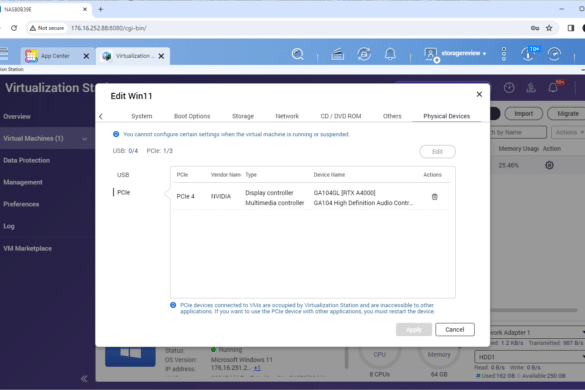Screen dimensions: 585x390
Task: Delete the PCIe 4 NVIDIA device entry
Action: (x=434, y=197)
